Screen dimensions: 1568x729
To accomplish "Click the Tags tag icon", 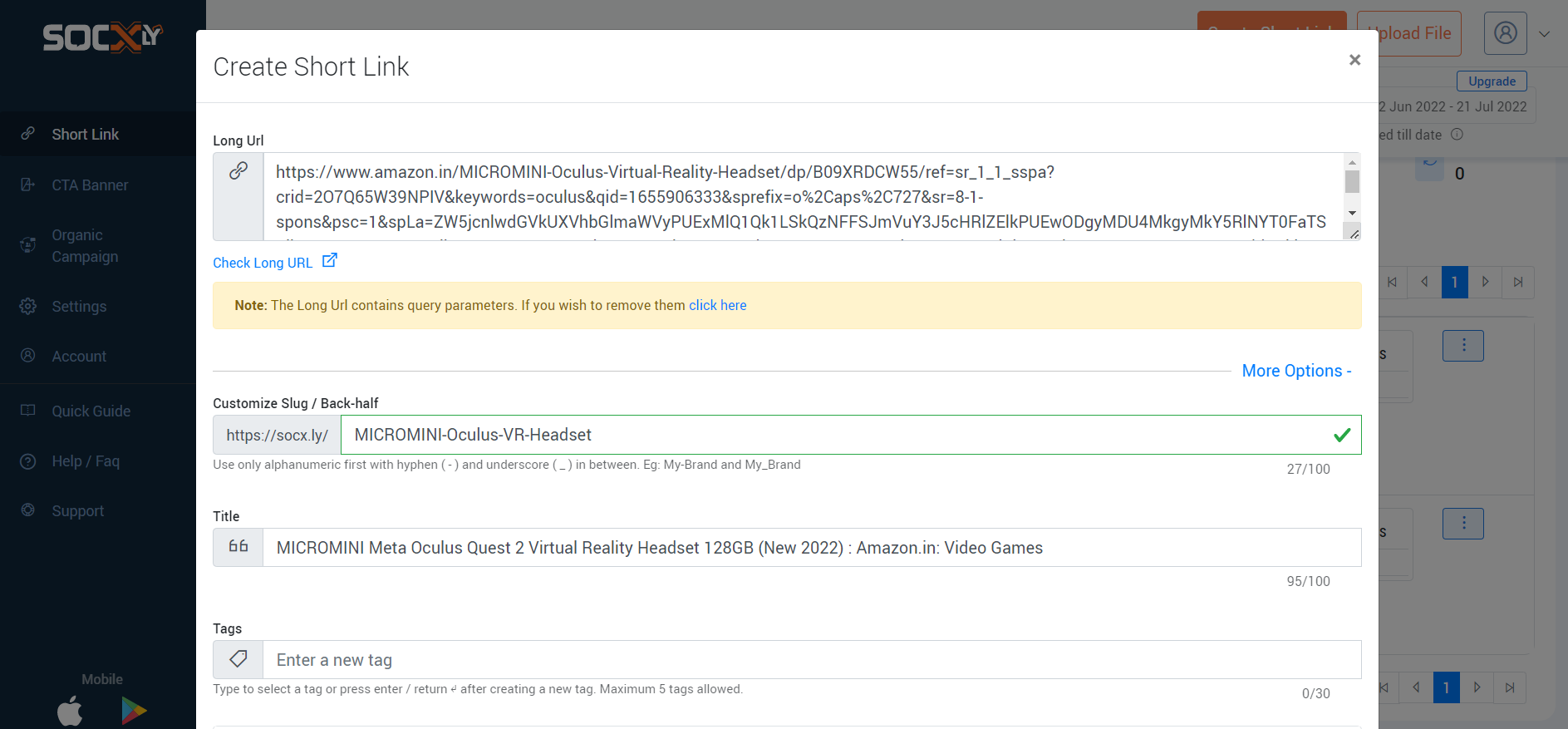I will [x=238, y=659].
